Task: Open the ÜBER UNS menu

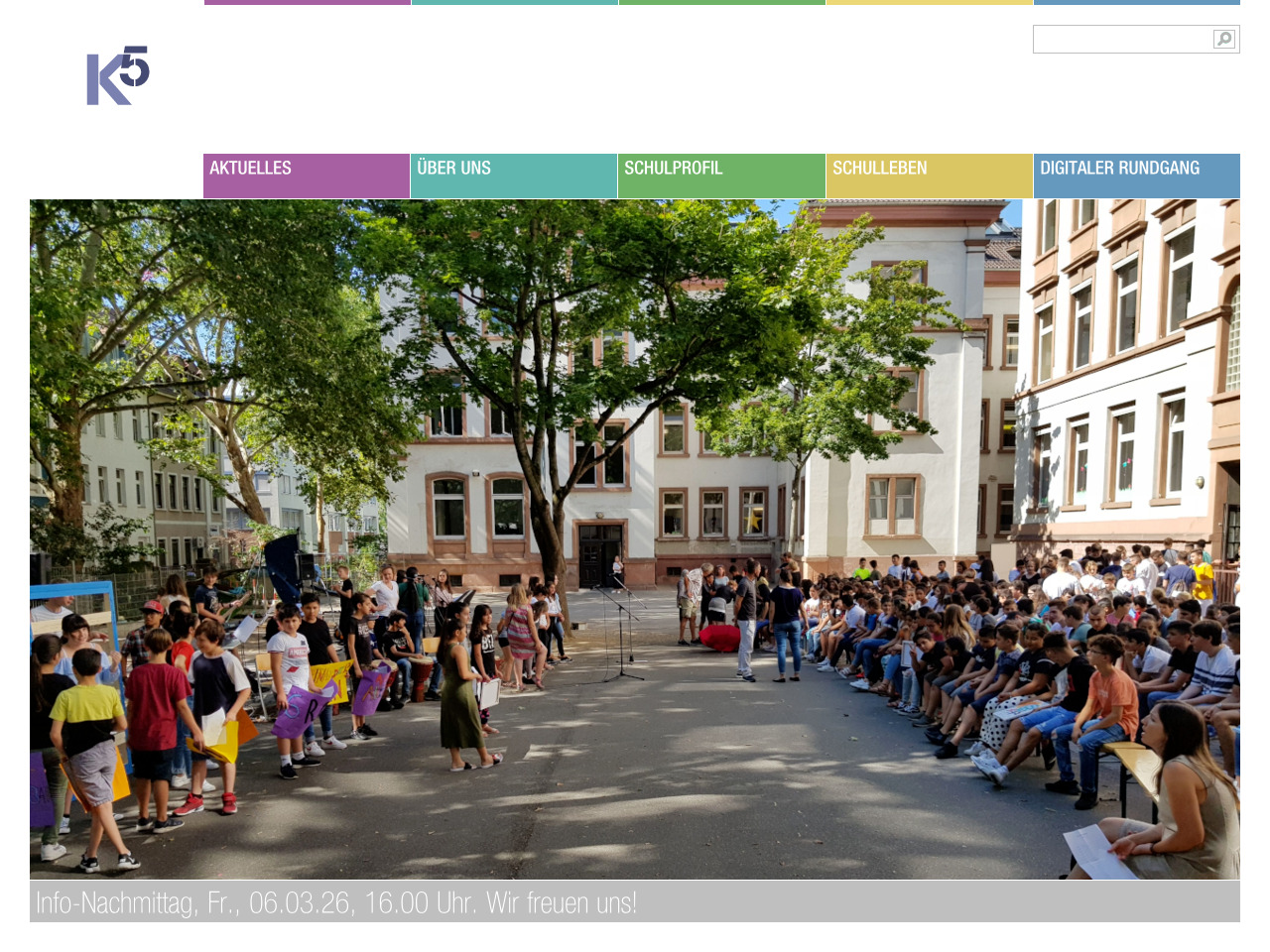Action: [x=514, y=176]
